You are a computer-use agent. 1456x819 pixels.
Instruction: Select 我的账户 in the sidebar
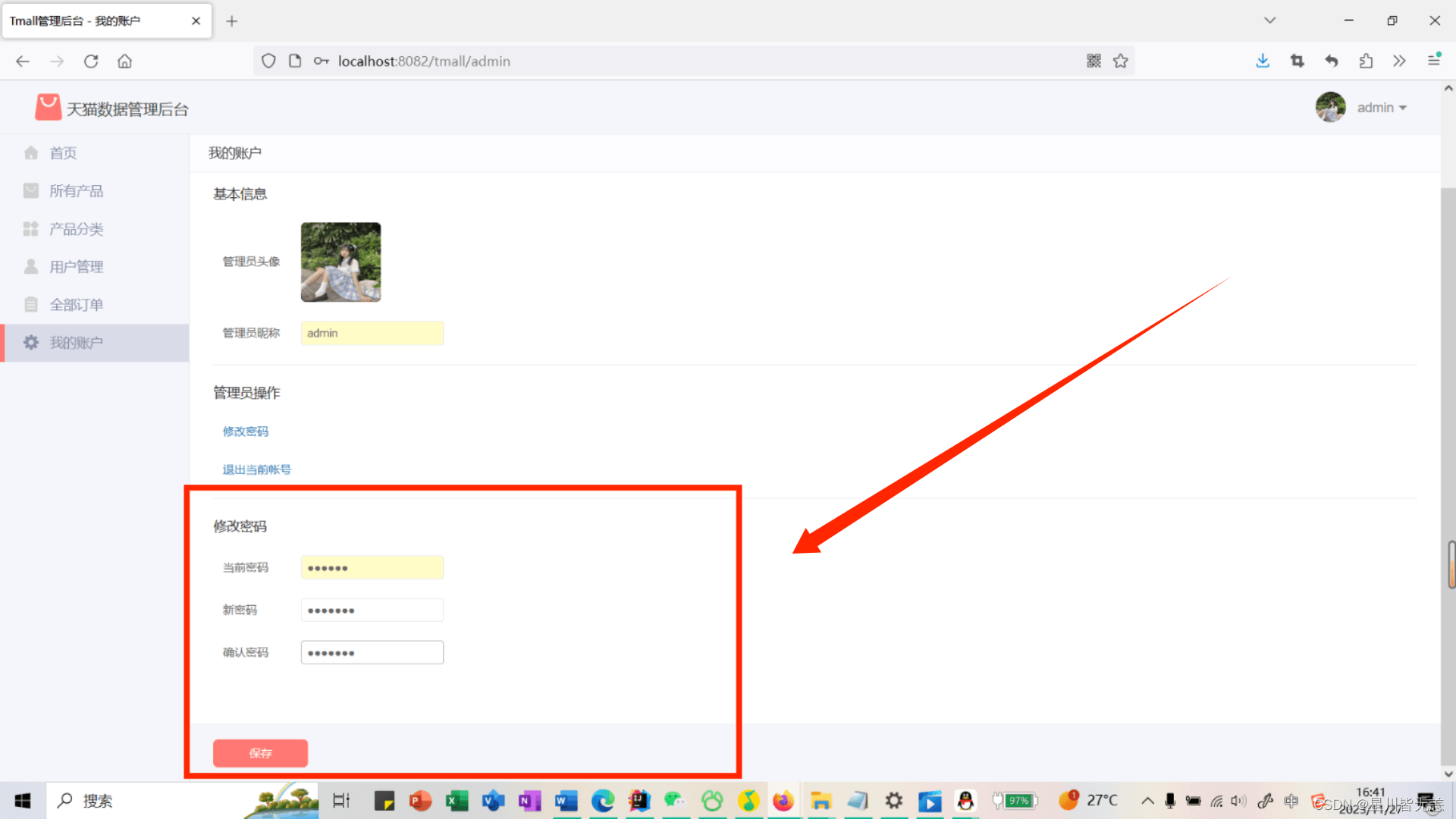click(x=94, y=343)
